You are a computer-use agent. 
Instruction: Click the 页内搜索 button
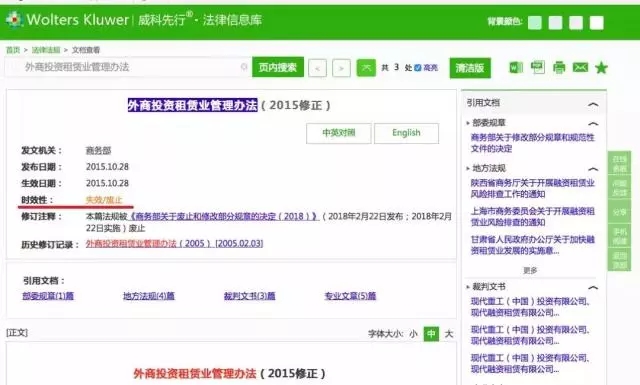point(278,67)
